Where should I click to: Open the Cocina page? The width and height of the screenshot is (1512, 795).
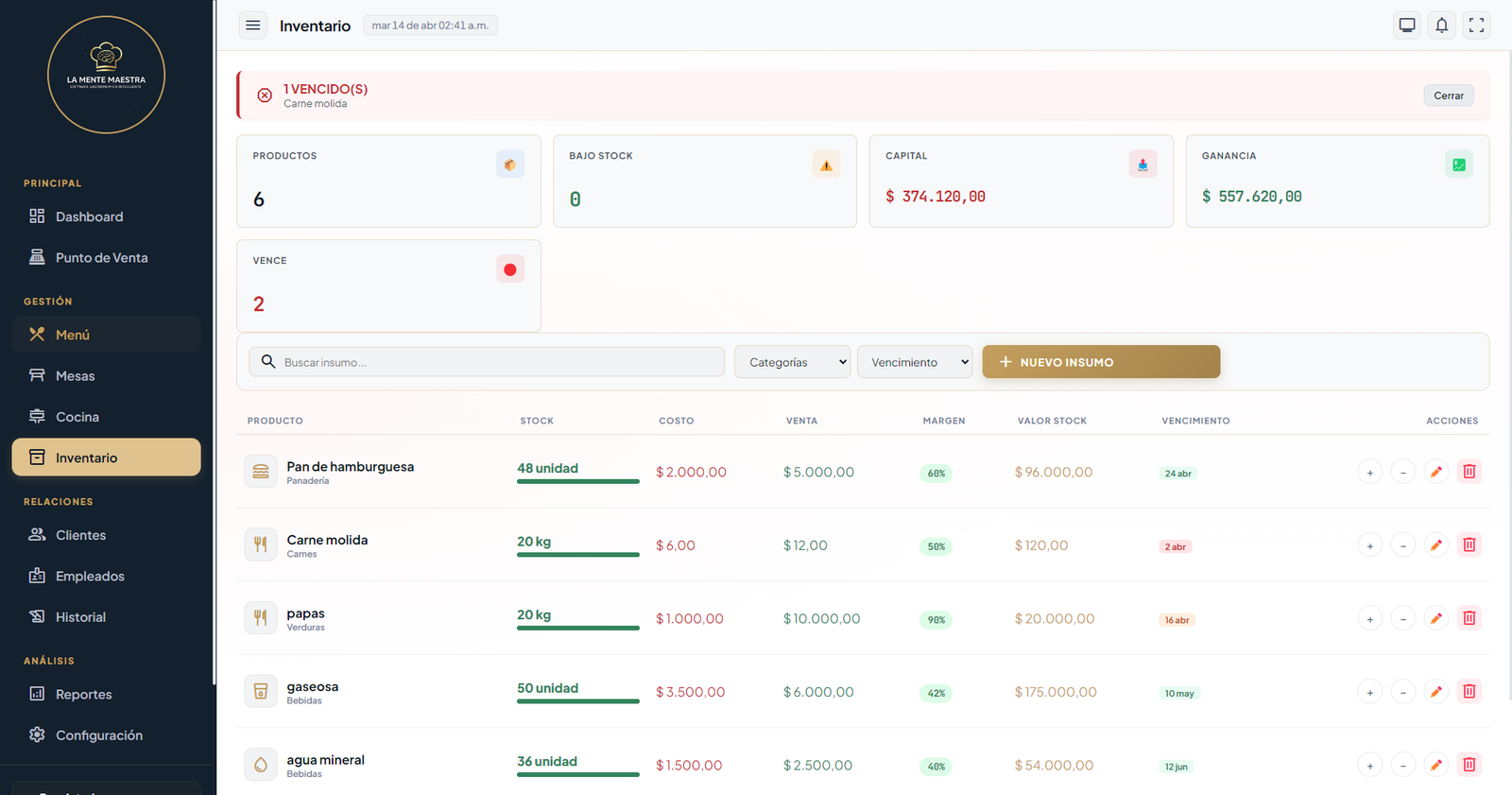pos(106,417)
